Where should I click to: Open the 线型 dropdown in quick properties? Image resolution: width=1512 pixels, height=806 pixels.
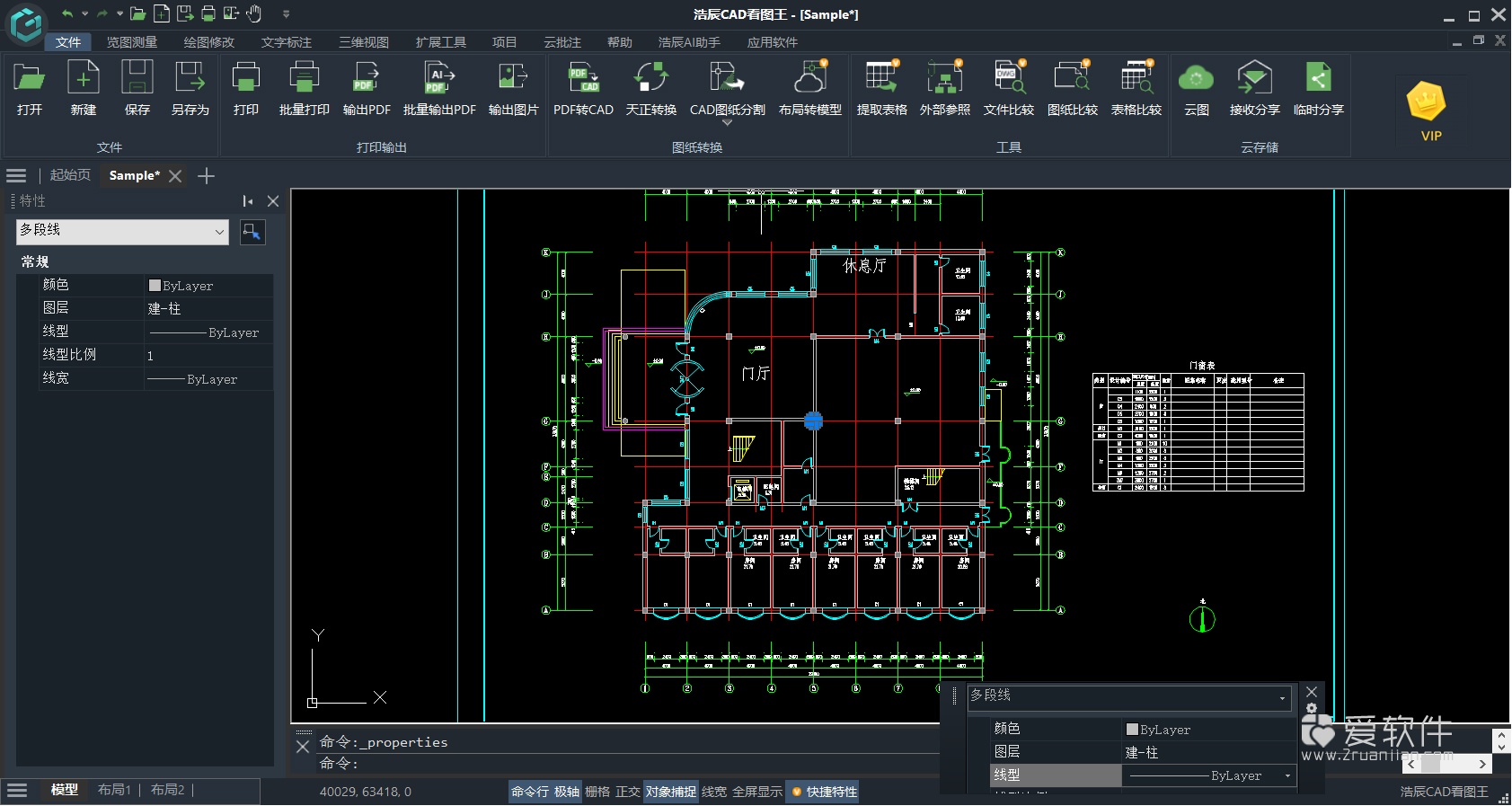coord(1287,775)
